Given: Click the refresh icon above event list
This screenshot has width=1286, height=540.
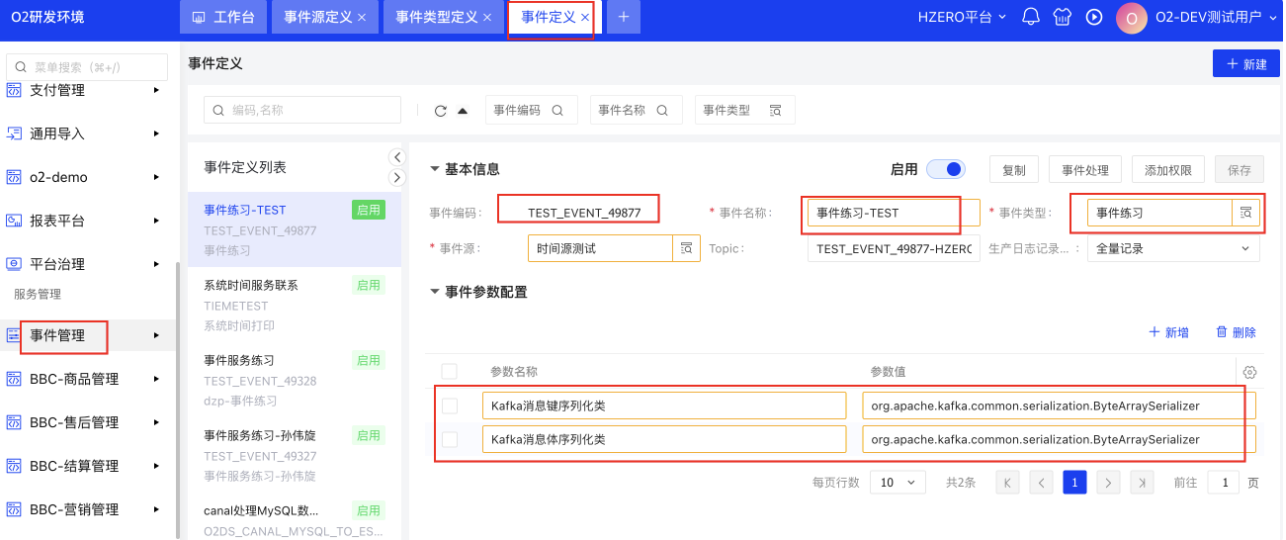Looking at the screenshot, I should click(x=440, y=111).
